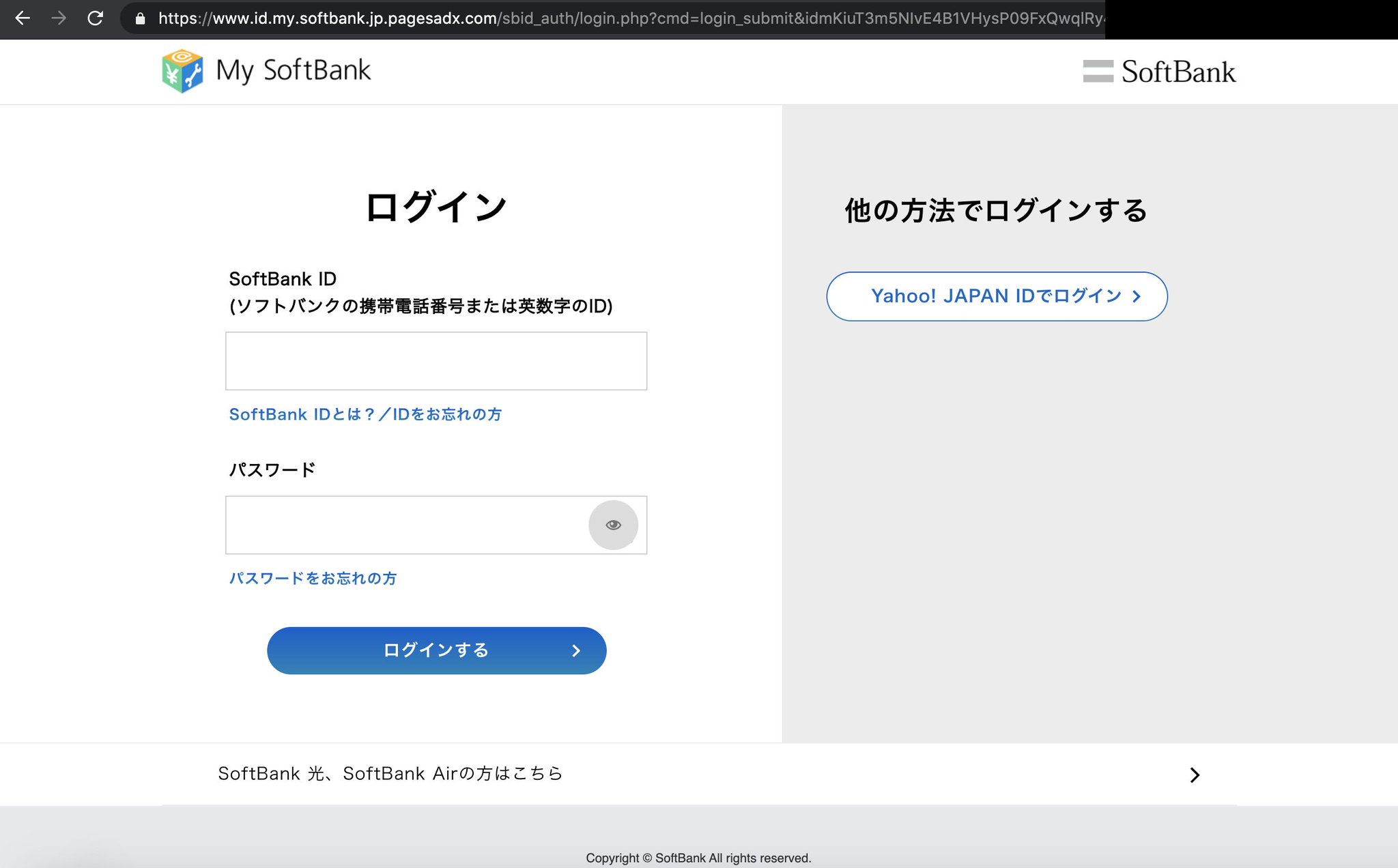Viewport: 1398px width, 868px height.
Task: Reload the page with refresh icon
Action: click(96, 18)
